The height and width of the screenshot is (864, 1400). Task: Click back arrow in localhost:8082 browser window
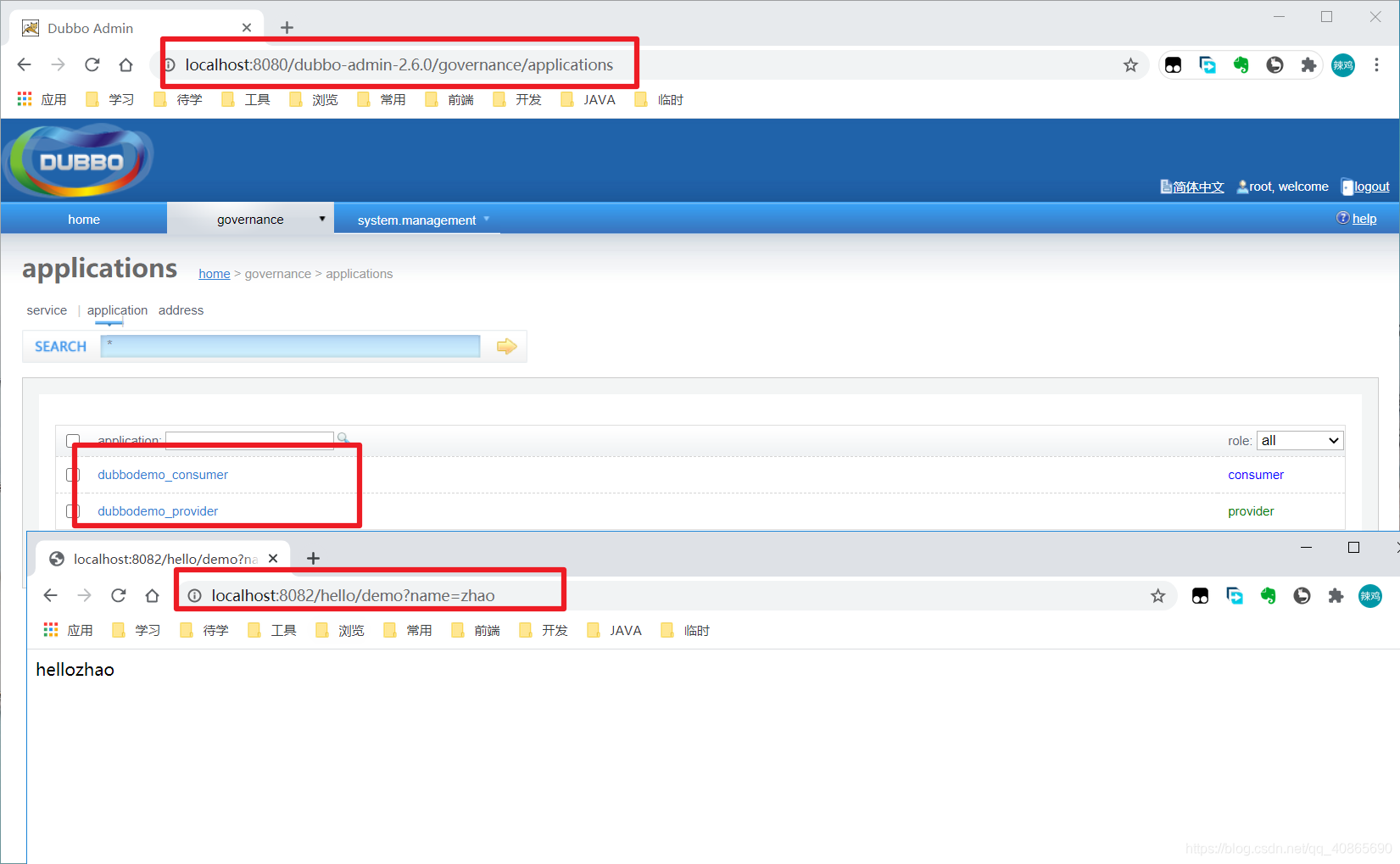51,595
